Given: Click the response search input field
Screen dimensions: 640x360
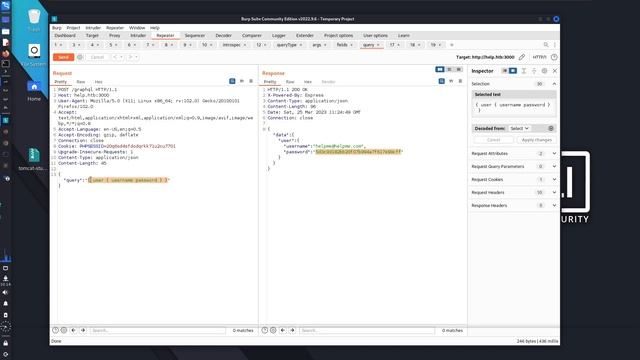Looking at the screenshot, I should (367, 330).
